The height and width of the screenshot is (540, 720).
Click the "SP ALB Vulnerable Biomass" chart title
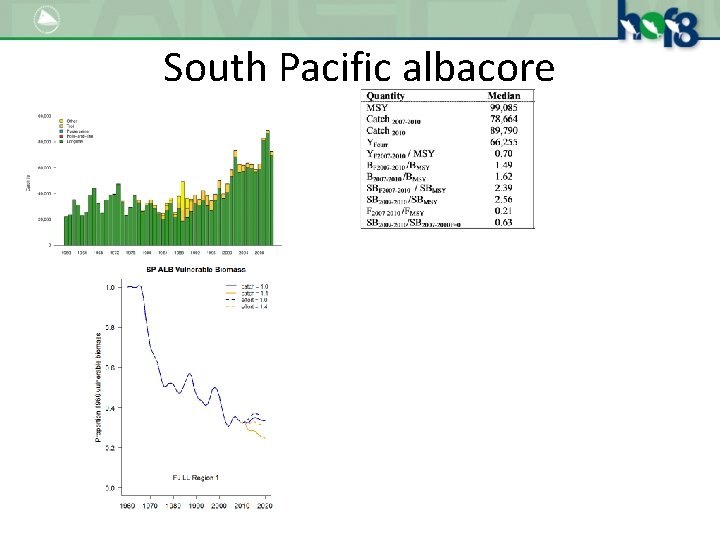point(196,270)
